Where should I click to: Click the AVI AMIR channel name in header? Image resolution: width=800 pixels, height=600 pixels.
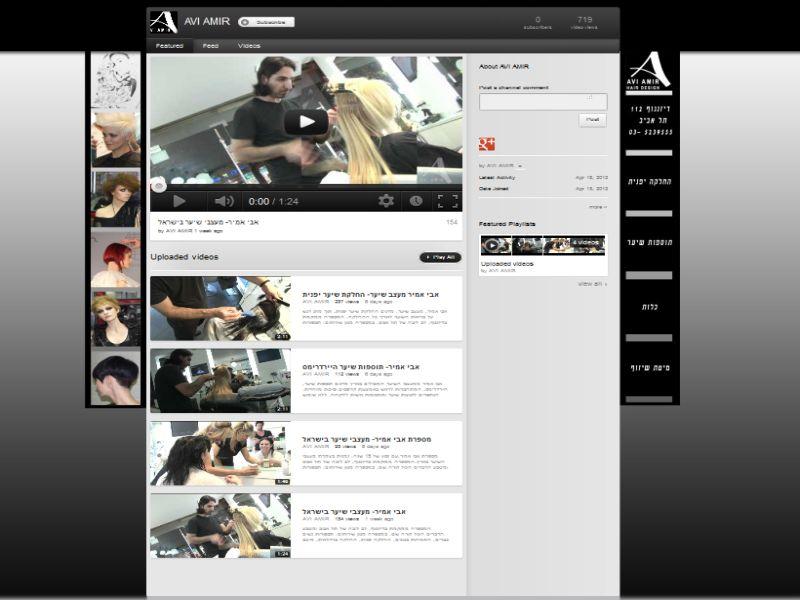coord(207,21)
